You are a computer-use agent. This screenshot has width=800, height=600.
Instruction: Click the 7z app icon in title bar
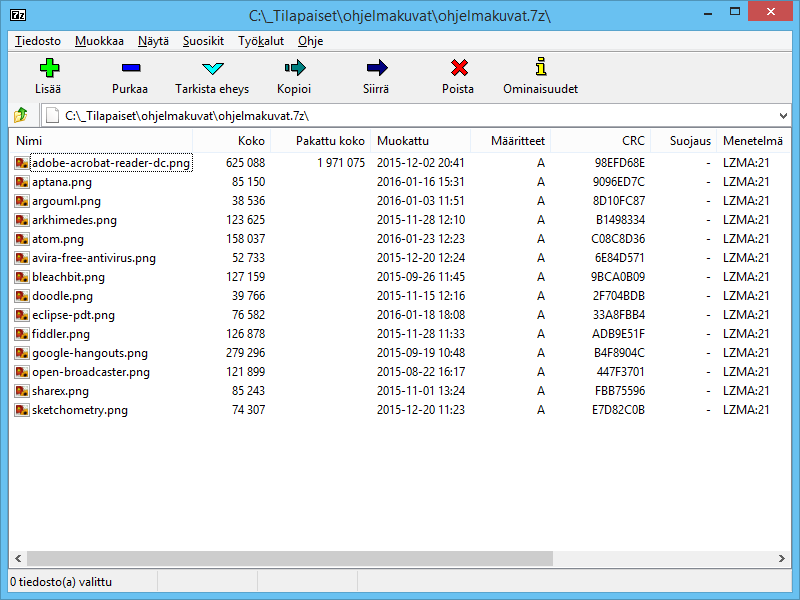tap(18, 15)
